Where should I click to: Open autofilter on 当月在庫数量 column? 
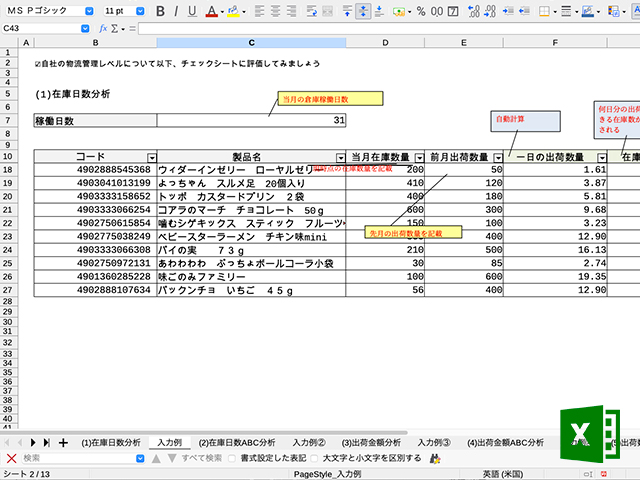(x=419, y=158)
